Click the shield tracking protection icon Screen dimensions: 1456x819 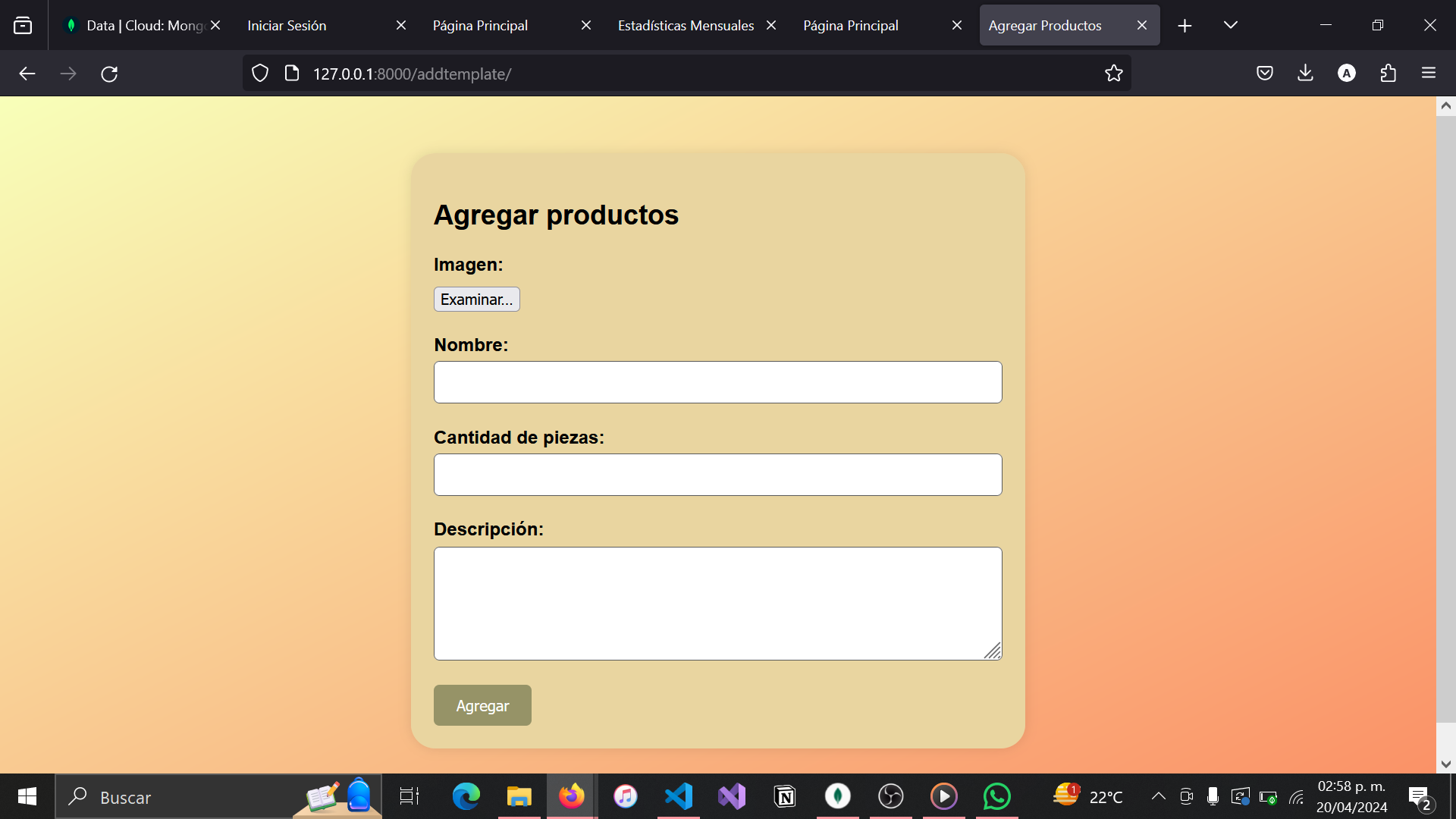260,74
